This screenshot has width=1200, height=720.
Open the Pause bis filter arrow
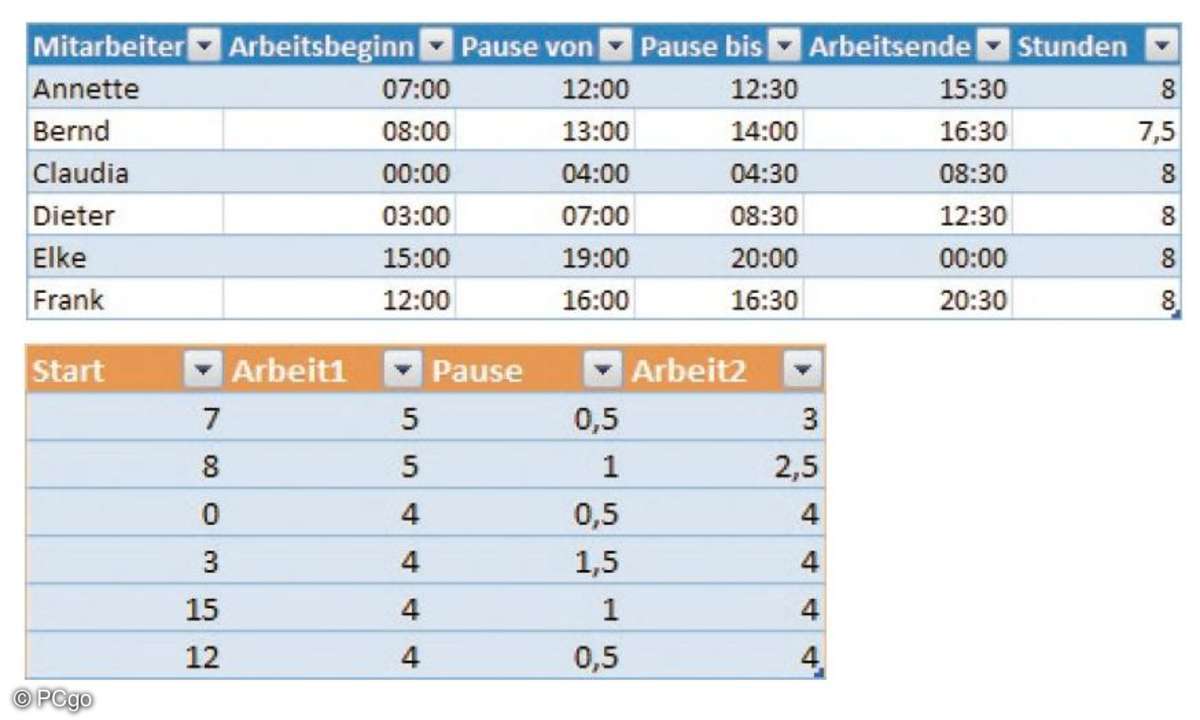point(787,46)
